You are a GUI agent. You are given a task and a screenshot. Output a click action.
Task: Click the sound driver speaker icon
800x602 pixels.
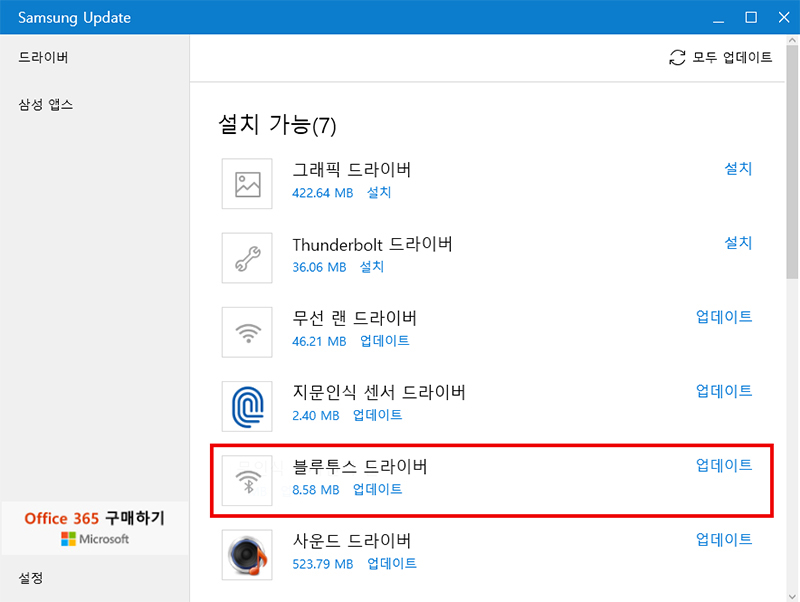click(247, 555)
